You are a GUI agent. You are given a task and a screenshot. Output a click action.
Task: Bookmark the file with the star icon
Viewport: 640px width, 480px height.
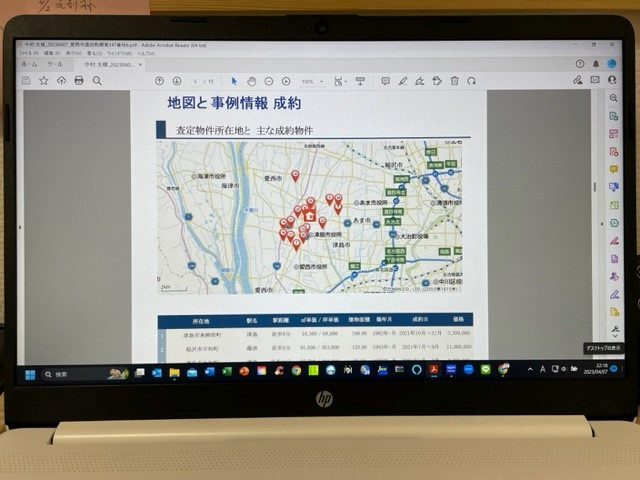tap(44, 80)
